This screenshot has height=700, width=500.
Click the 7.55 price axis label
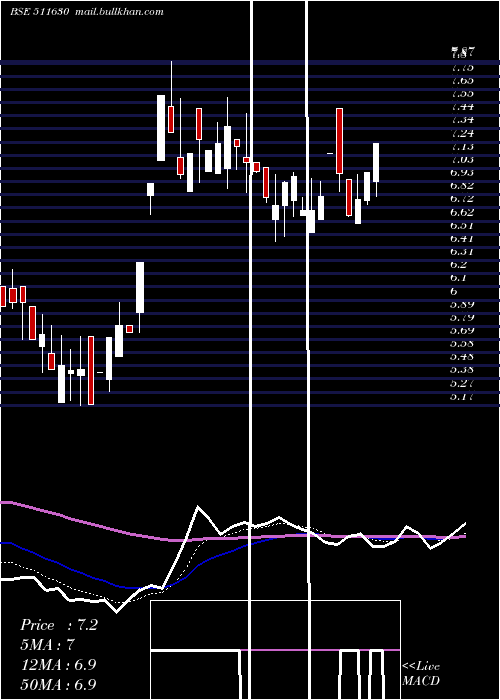(x=462, y=94)
